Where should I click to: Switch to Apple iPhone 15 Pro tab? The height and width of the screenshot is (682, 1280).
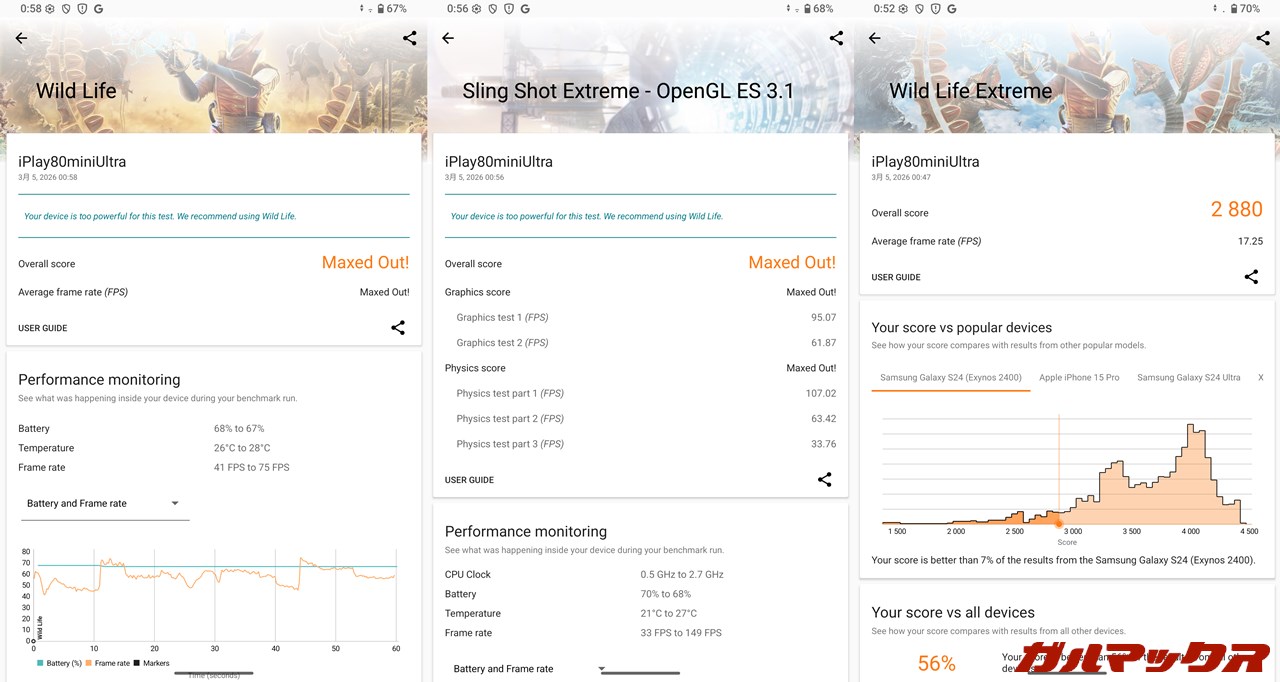click(1079, 378)
